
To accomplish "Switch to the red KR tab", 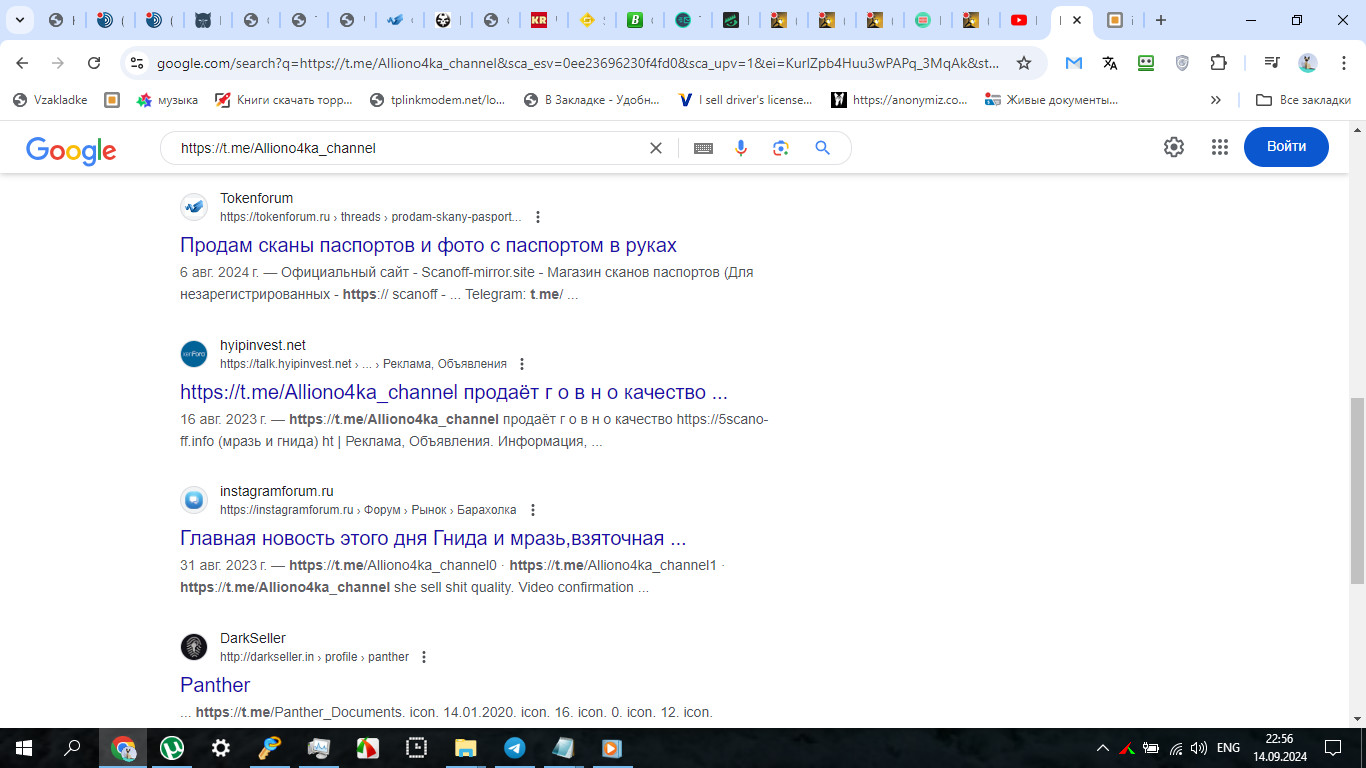I will [x=541, y=20].
